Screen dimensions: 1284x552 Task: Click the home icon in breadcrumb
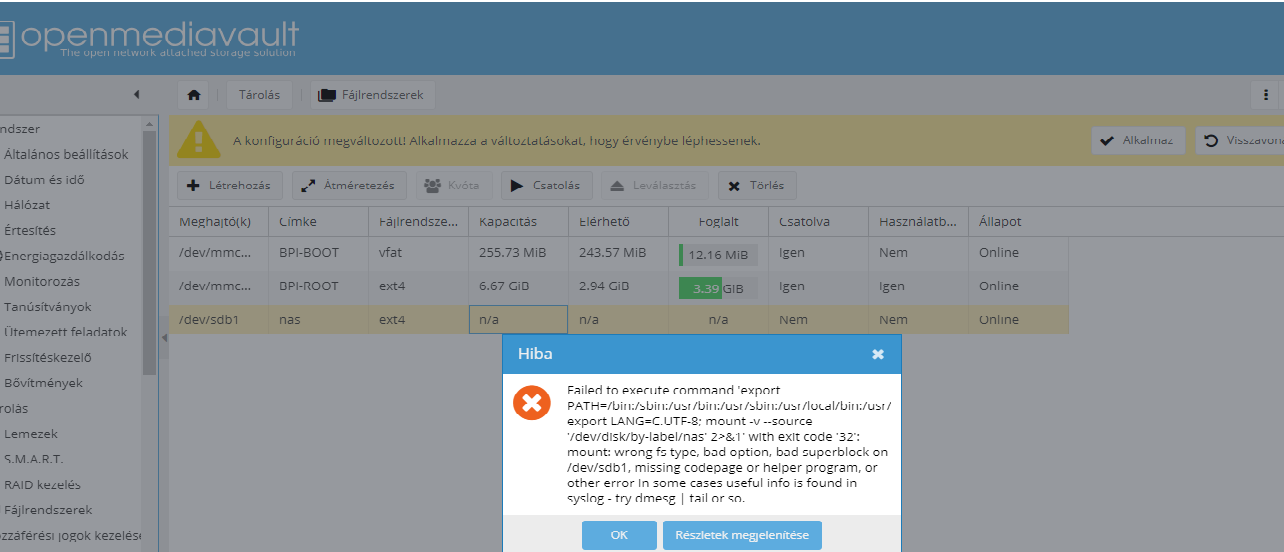(x=194, y=95)
